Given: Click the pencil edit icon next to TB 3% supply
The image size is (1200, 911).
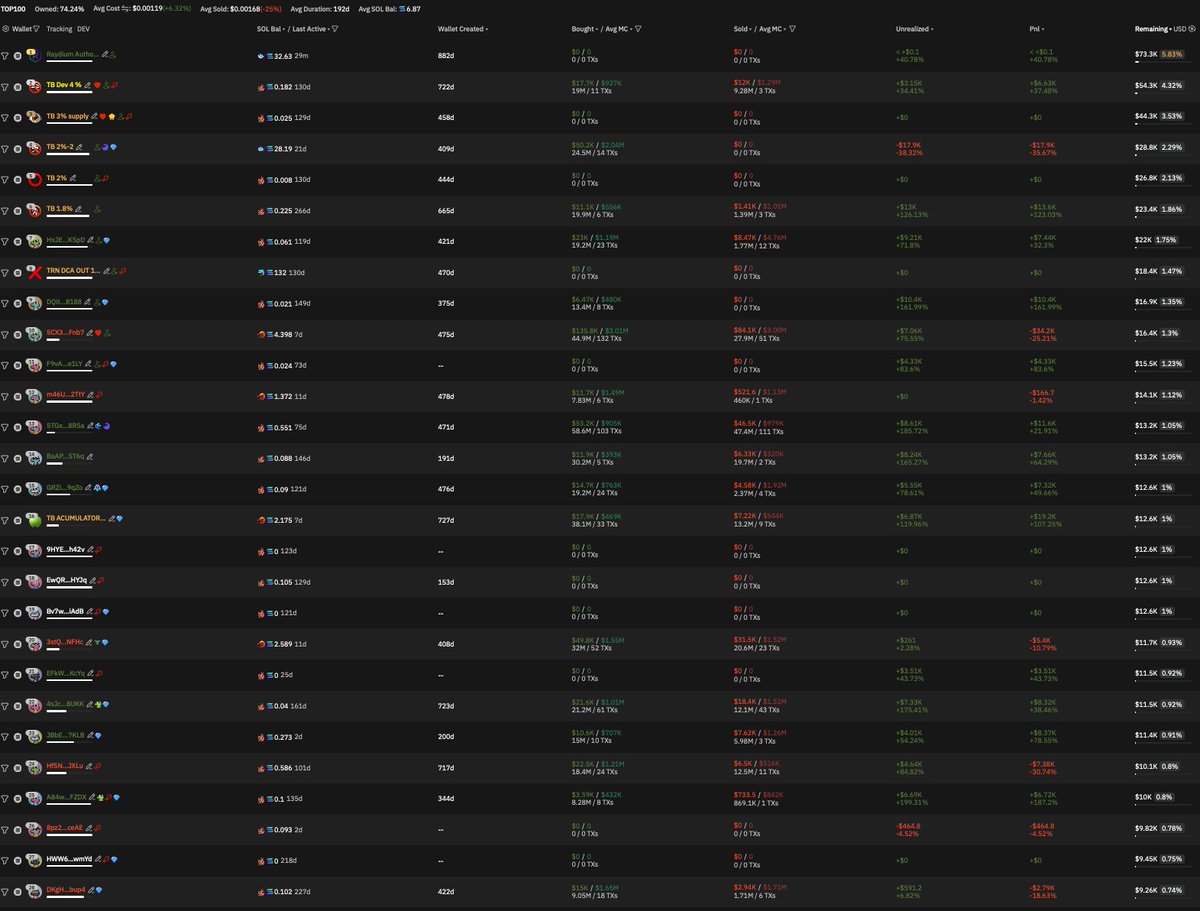Looking at the screenshot, I should click(94, 116).
